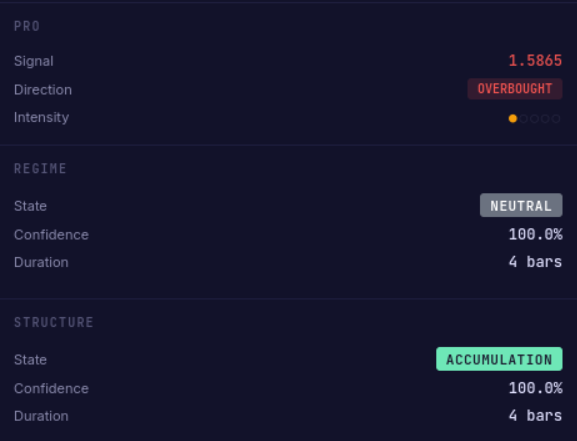The image size is (577, 441).
Task: Click the third intensity dot
Action: tap(534, 119)
